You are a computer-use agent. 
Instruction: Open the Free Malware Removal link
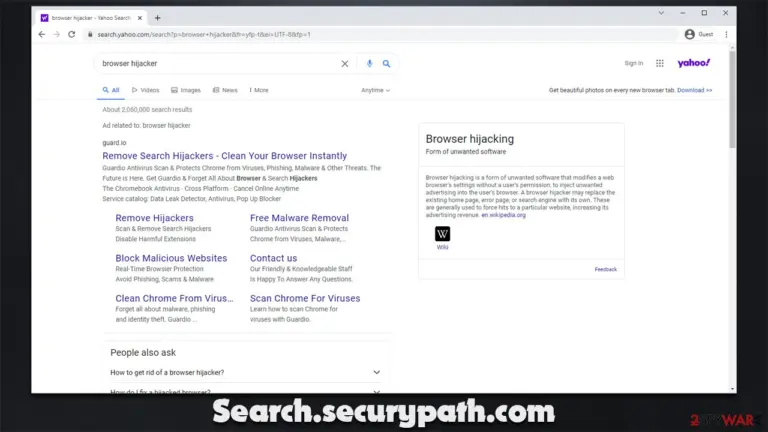[x=299, y=218]
